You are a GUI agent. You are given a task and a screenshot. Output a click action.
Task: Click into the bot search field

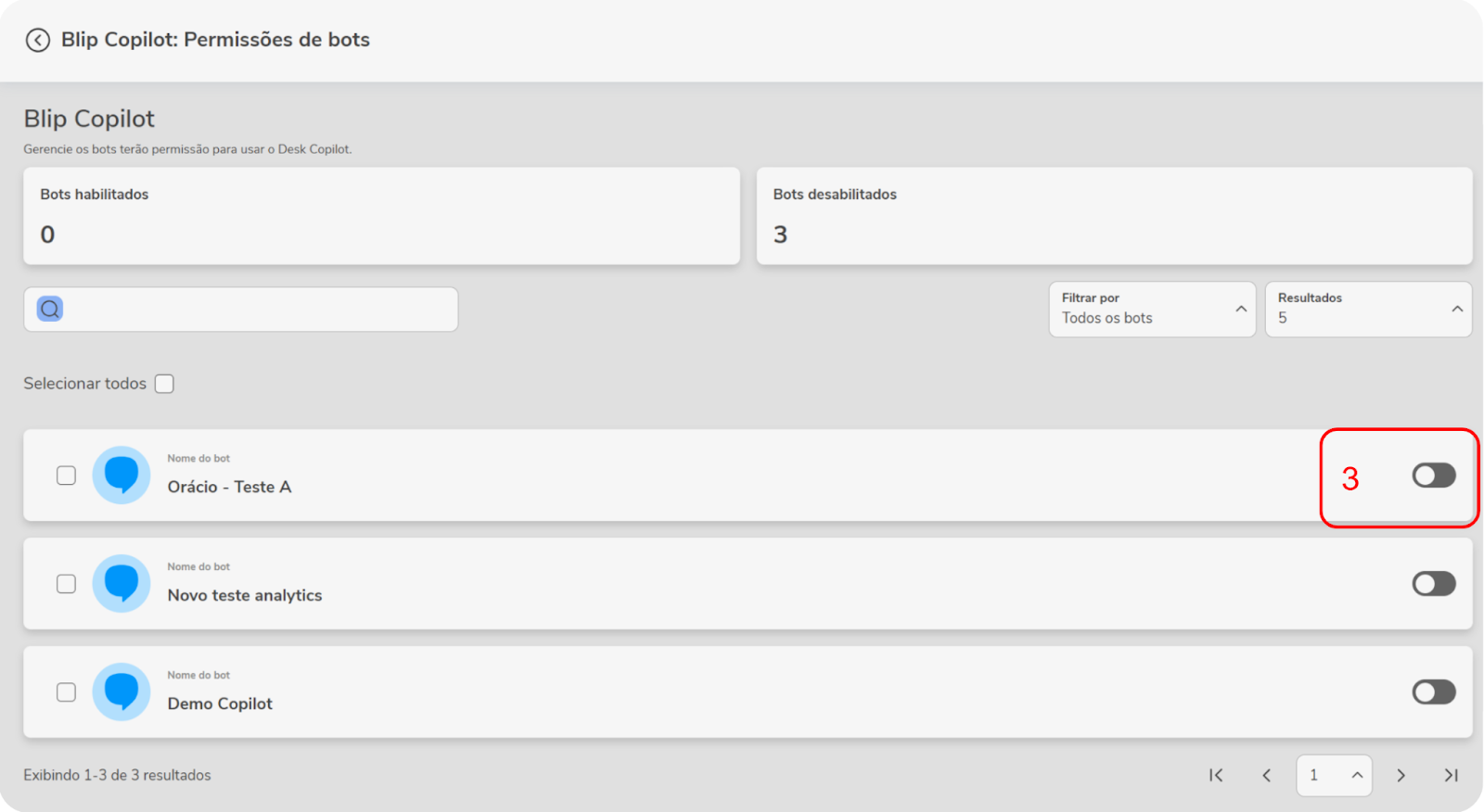[241, 309]
